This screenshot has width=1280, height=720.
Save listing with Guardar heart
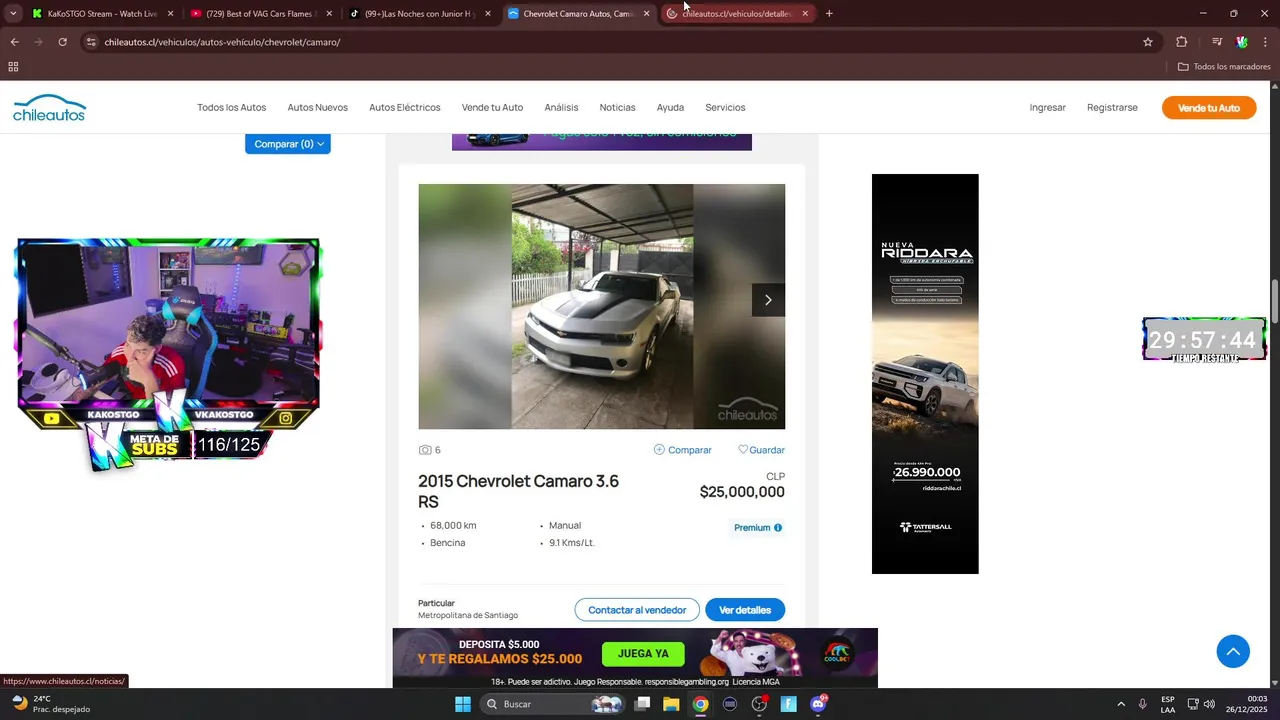[761, 450]
